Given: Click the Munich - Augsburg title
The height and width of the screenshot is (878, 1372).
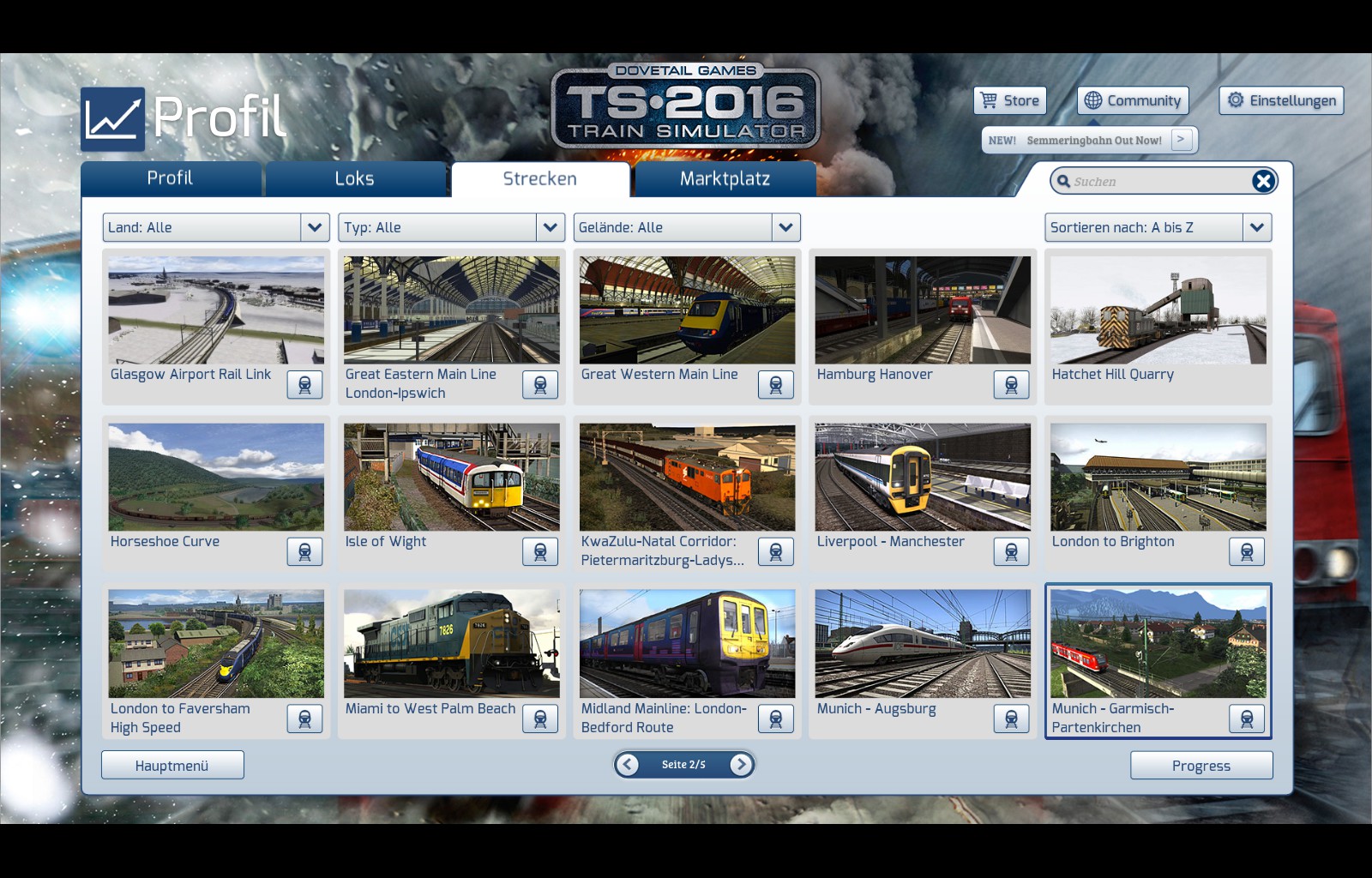Looking at the screenshot, I should pos(876,708).
